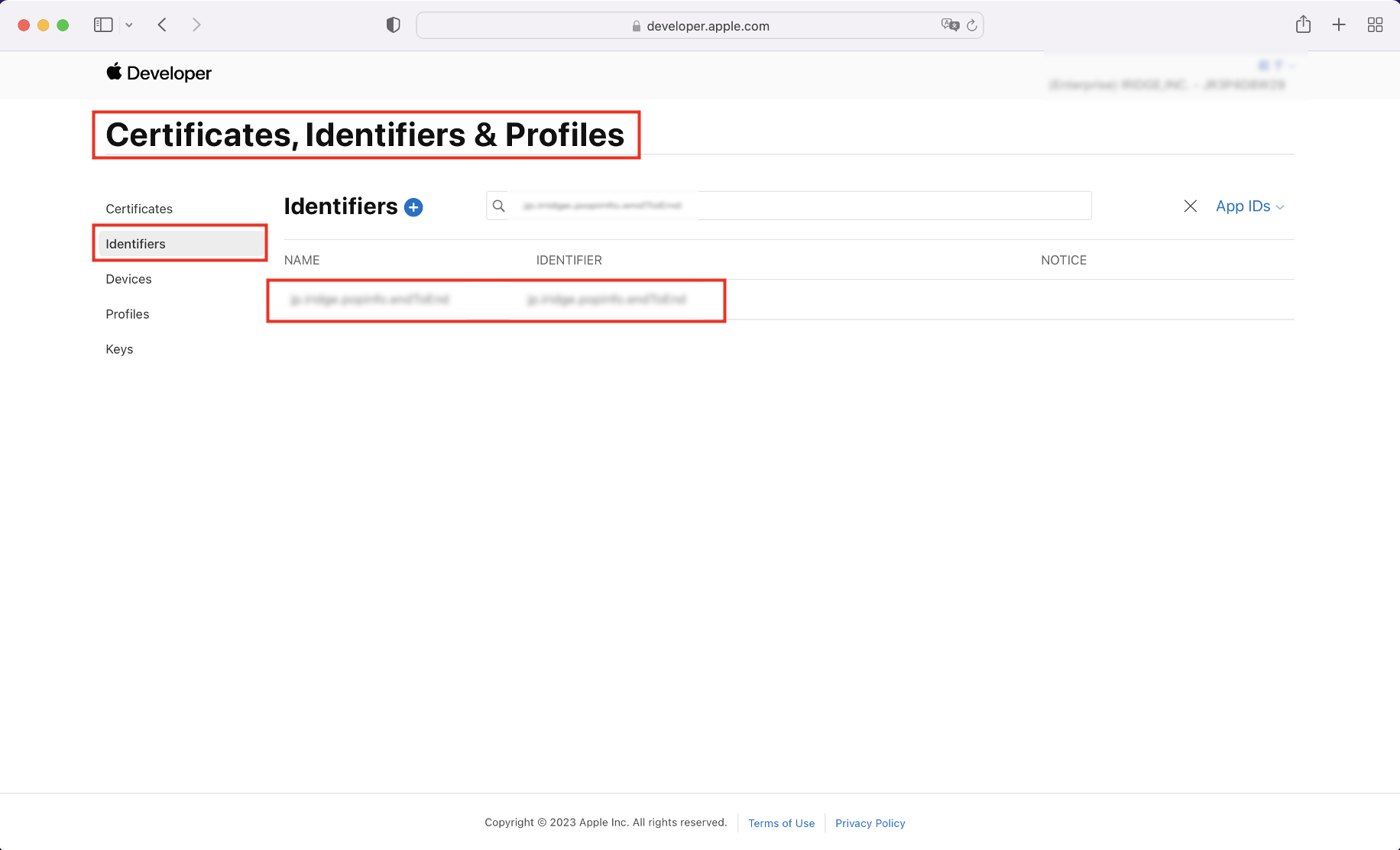Open the App IDs filter dropdown
This screenshot has width=1400, height=850.
(1249, 206)
